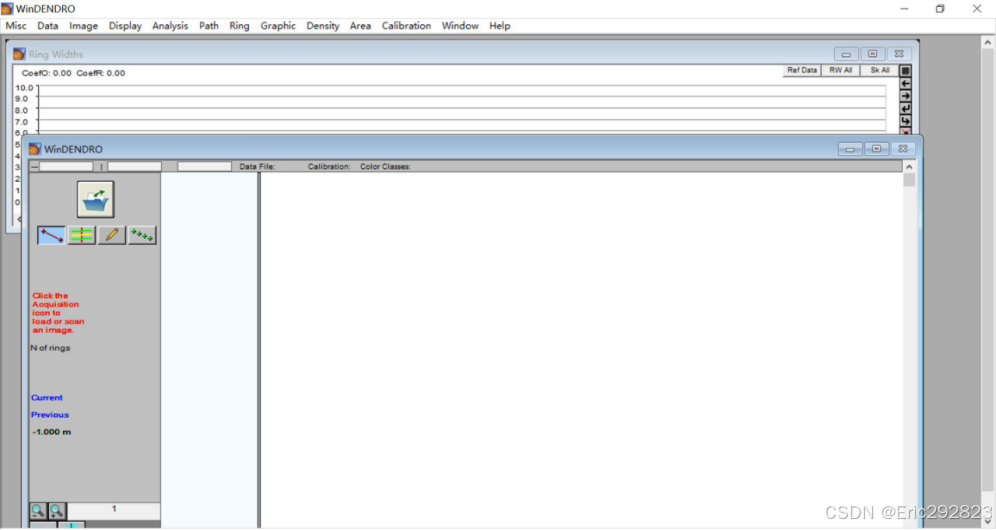Click the return-left arrow in Ring Widths window
Image resolution: width=996 pixels, height=530 pixels.
tap(905, 109)
